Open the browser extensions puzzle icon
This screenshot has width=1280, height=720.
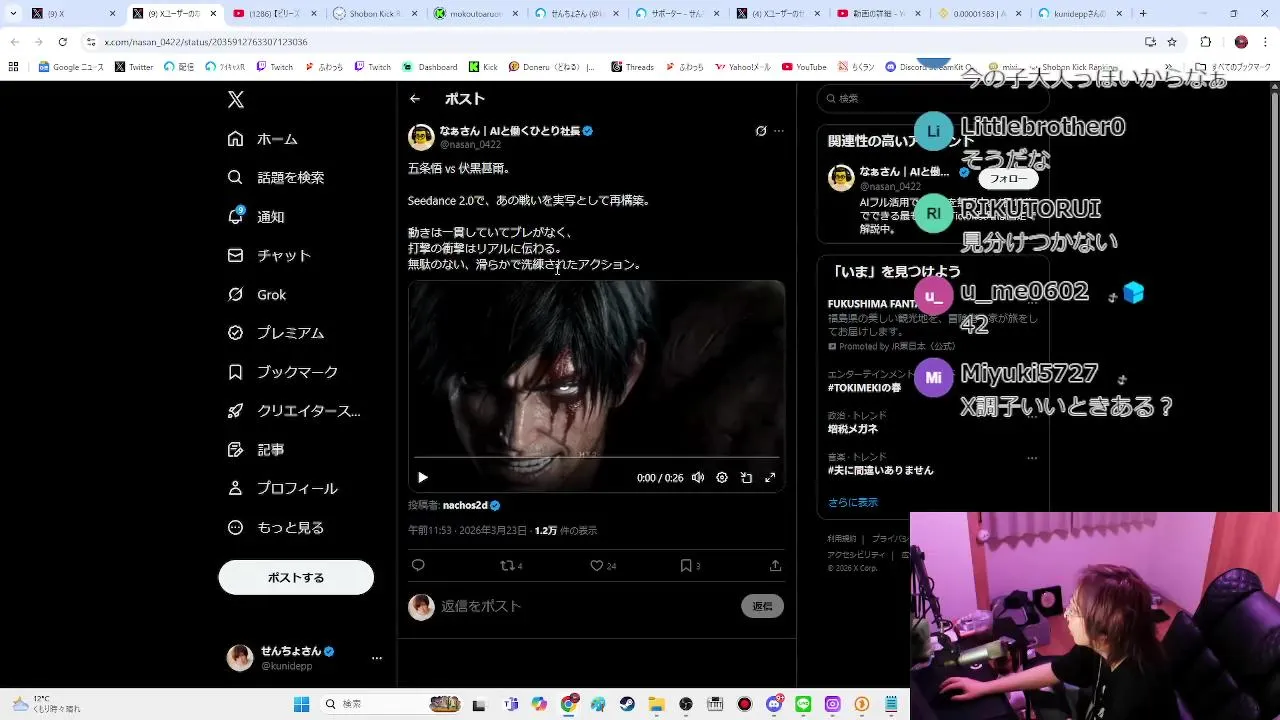(1205, 42)
